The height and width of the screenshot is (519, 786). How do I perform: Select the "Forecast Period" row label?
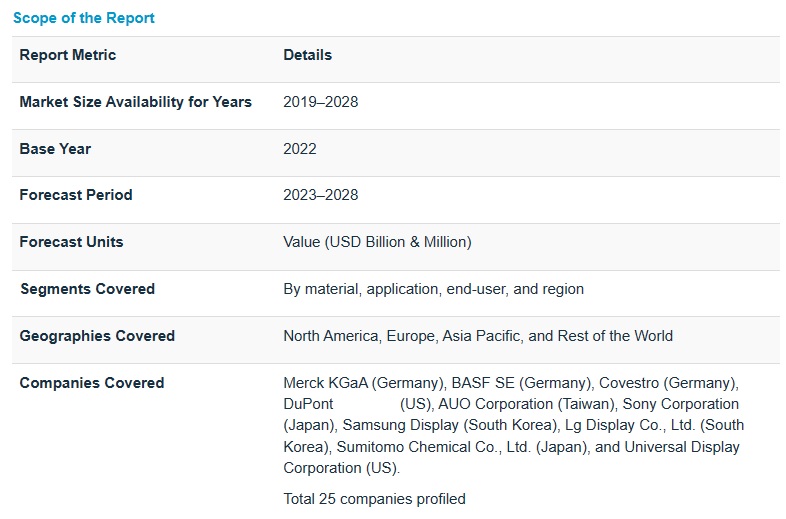click(x=76, y=195)
